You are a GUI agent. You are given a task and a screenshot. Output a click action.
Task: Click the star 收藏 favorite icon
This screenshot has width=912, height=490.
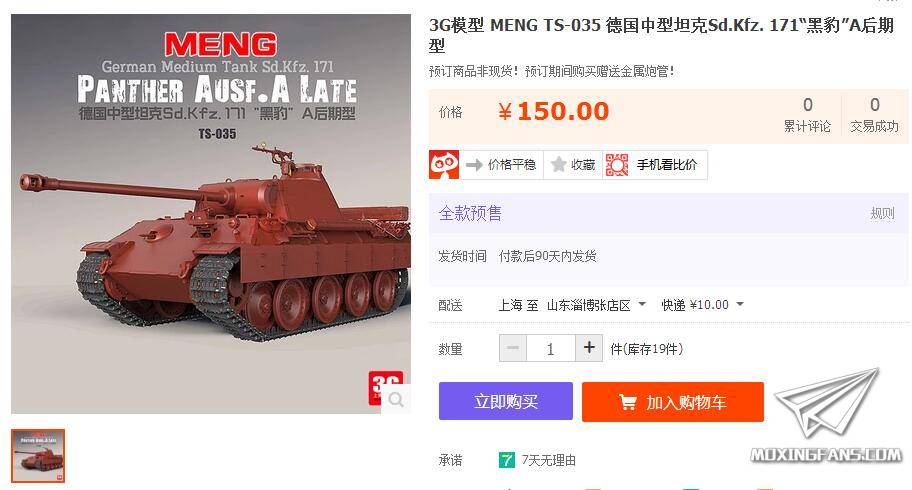click(x=558, y=165)
